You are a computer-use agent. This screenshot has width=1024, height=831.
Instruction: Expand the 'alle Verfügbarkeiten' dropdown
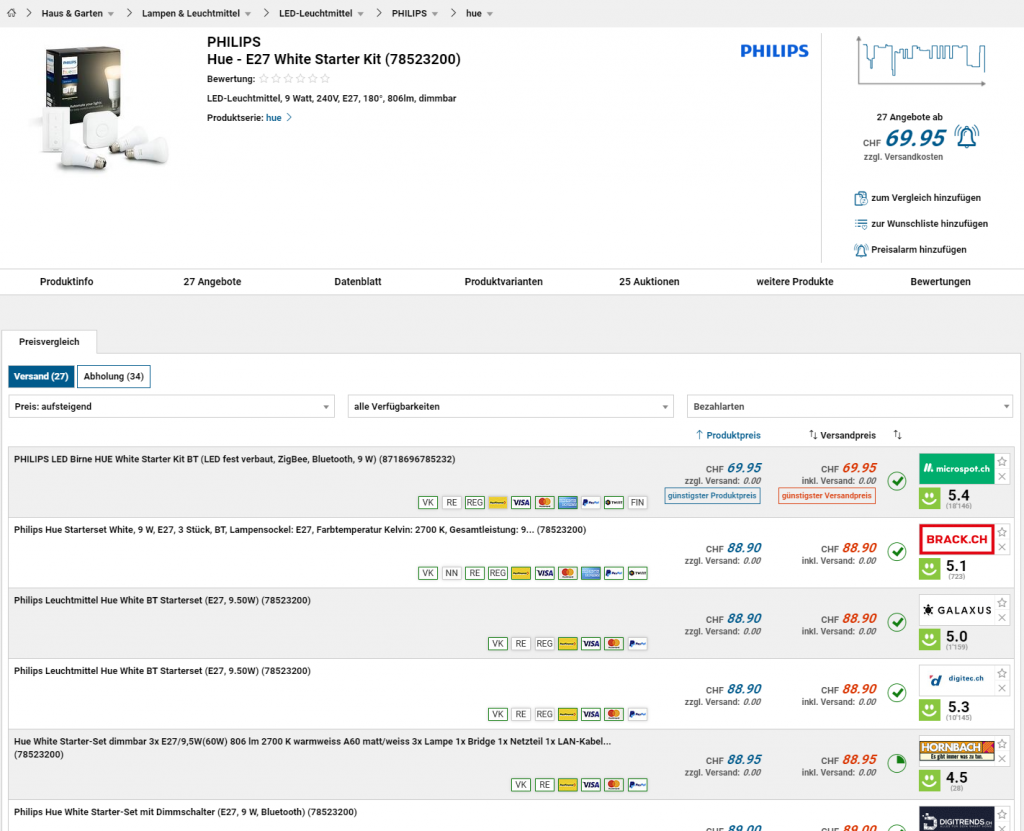(x=510, y=407)
